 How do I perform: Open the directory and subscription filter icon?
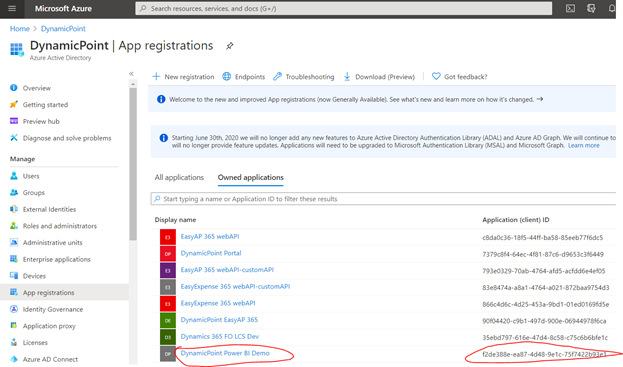[591, 8]
